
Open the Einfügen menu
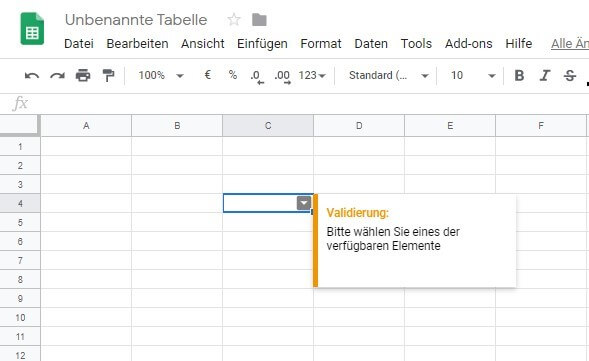(262, 44)
